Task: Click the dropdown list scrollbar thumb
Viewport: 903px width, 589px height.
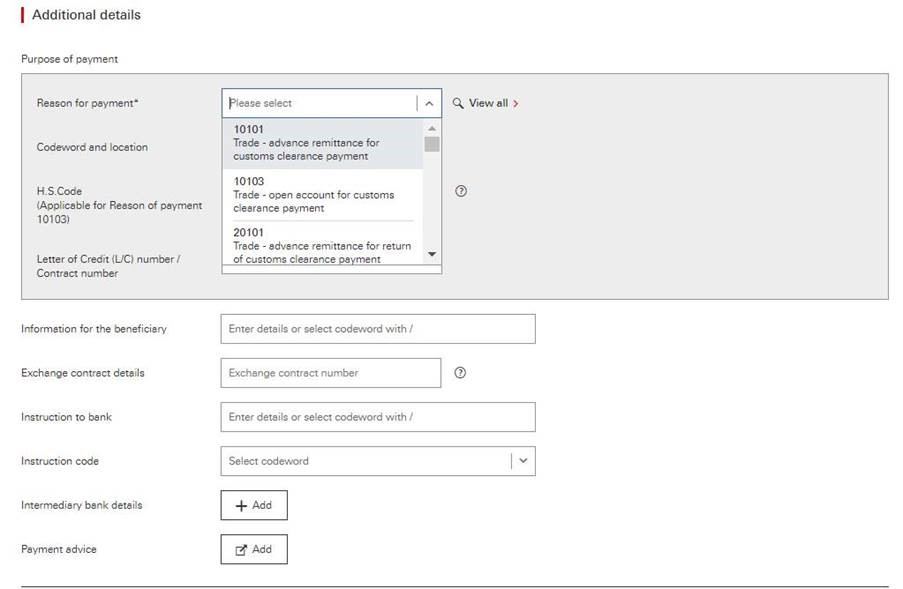Action: click(x=432, y=144)
